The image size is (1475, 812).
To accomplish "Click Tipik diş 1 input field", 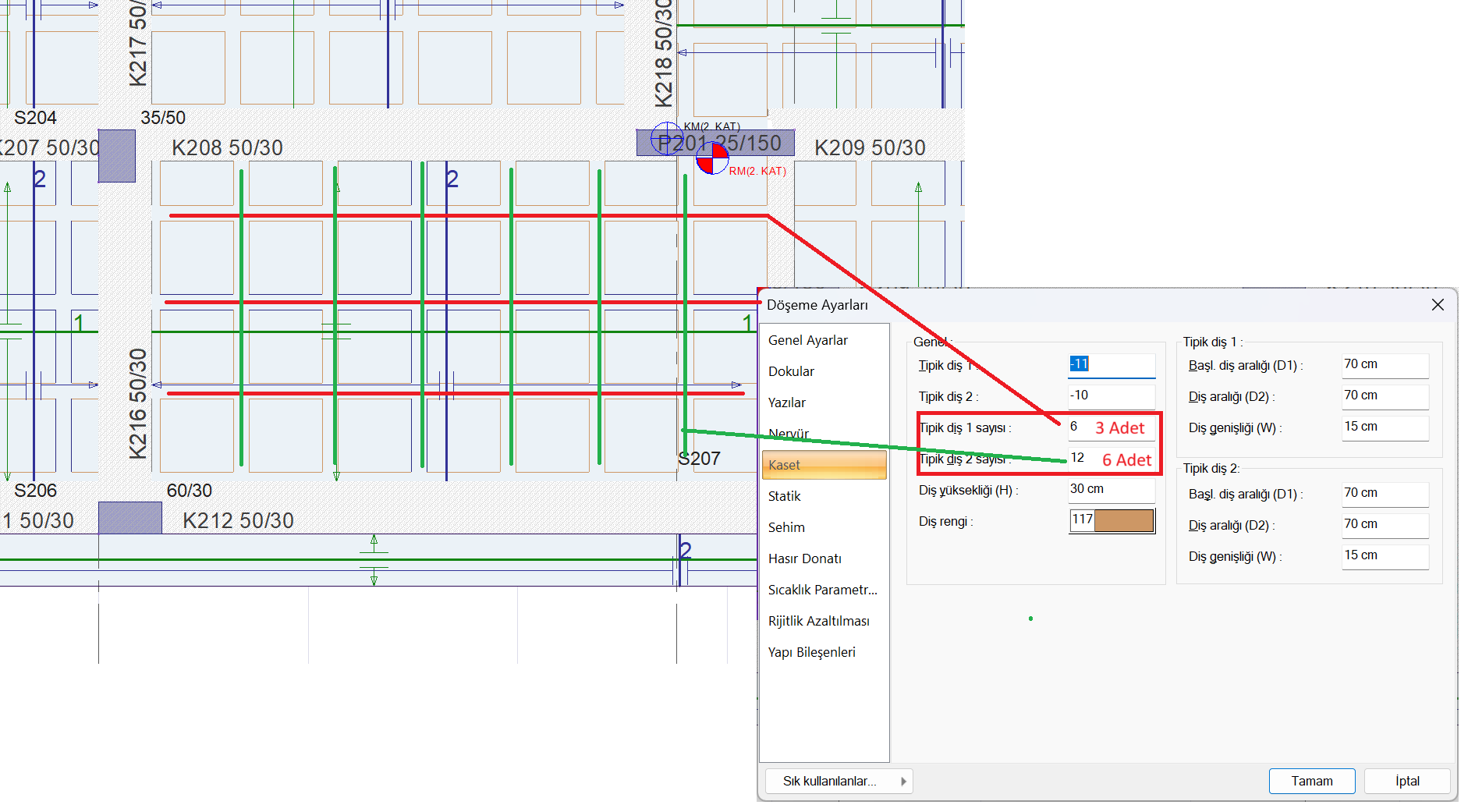I will [x=1111, y=364].
